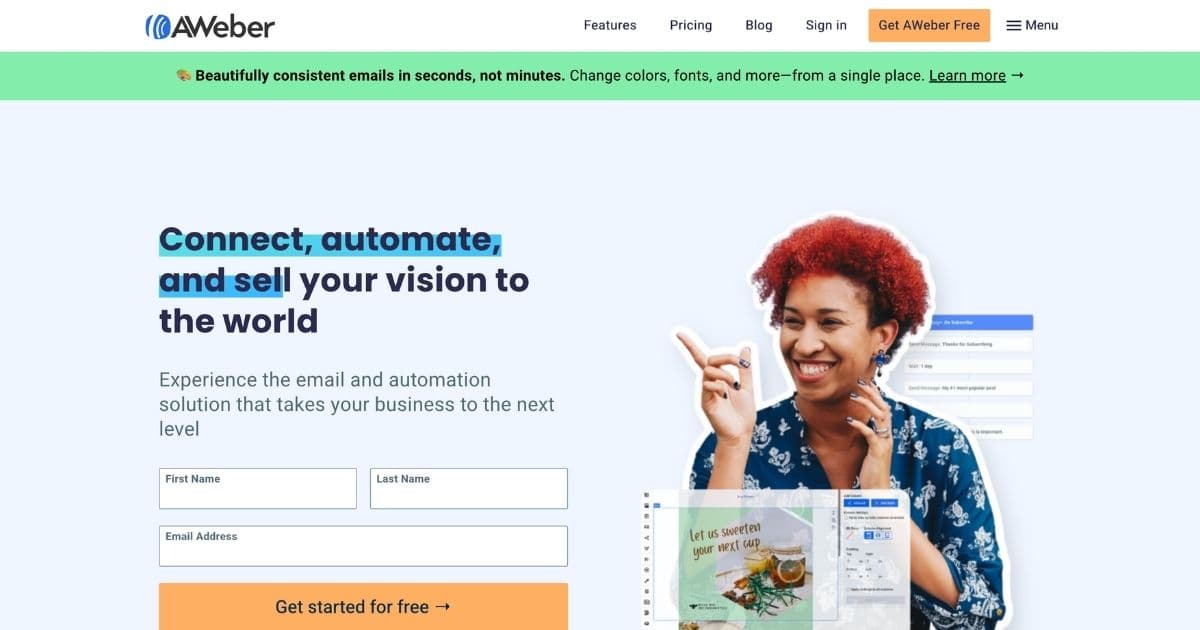The height and width of the screenshot is (630, 1200).
Task: Click the blue On Subscribe workflow bar
Action: click(x=980, y=323)
